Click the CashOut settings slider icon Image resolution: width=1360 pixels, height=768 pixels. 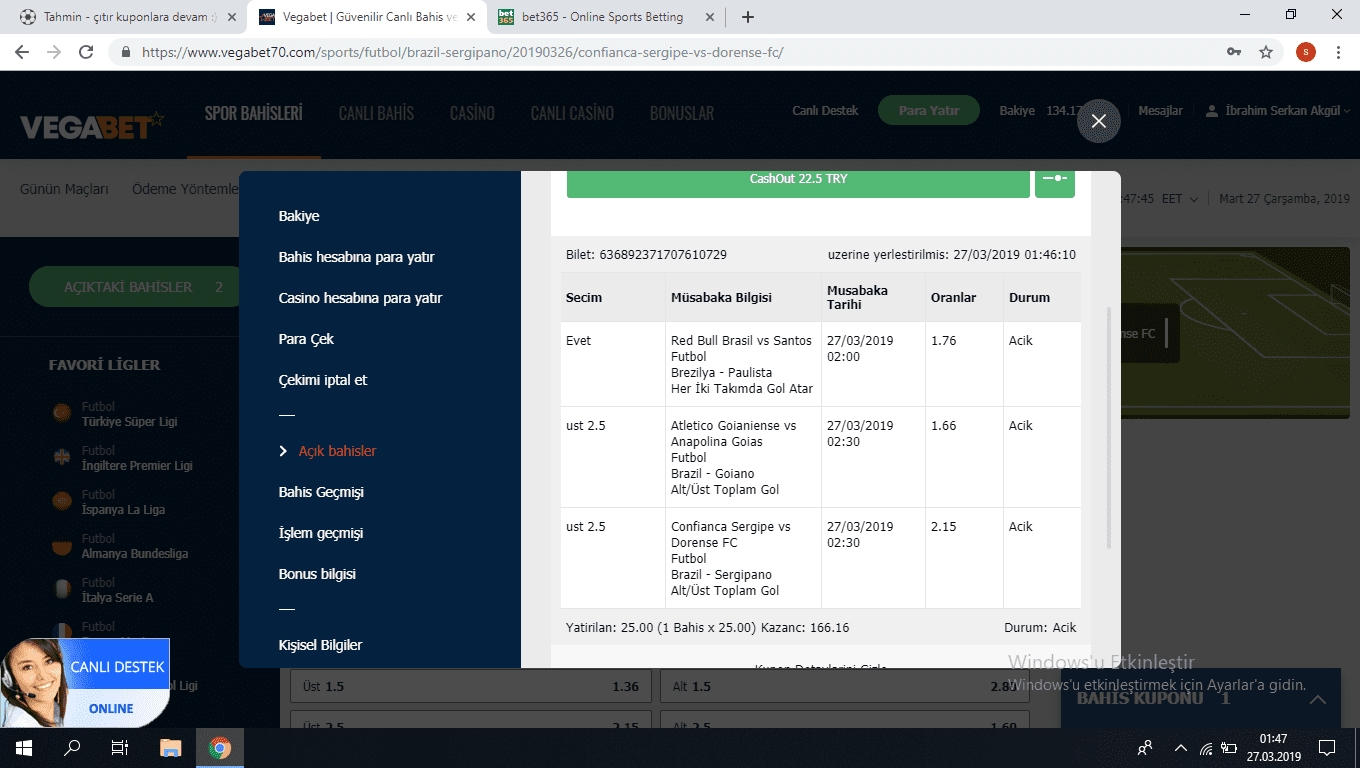pyautogui.click(x=1055, y=179)
